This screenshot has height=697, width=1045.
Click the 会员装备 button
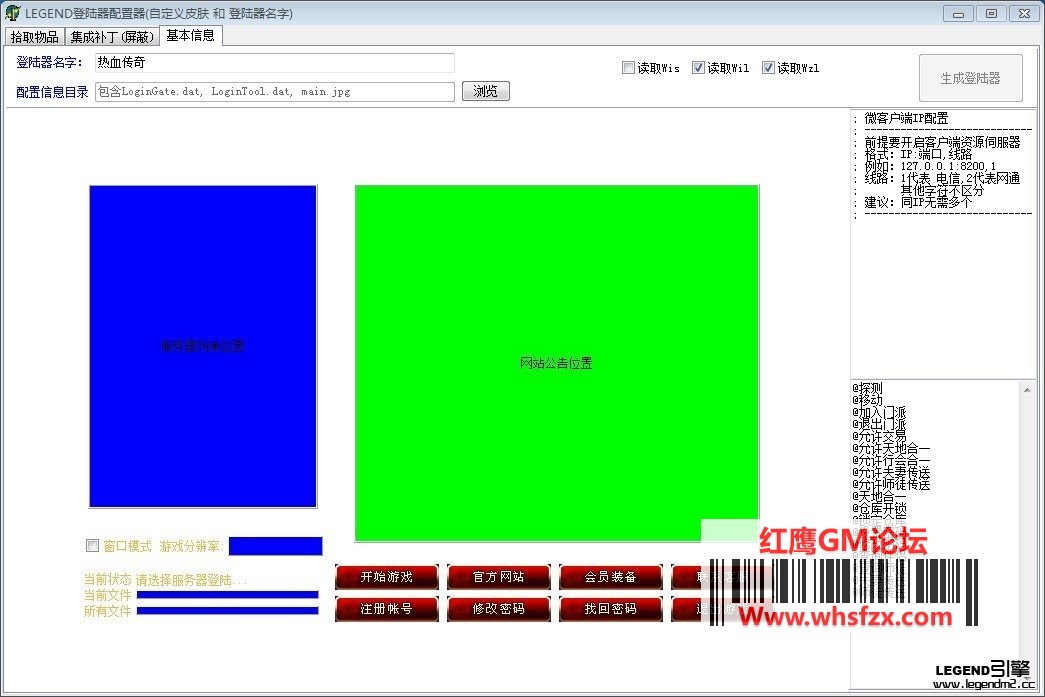pyautogui.click(x=610, y=577)
